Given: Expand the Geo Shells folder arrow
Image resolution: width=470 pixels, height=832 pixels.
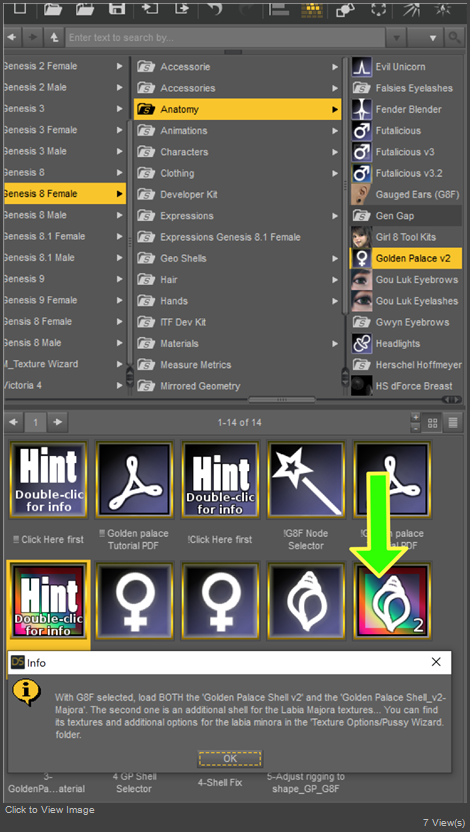Looking at the screenshot, I should 335,258.
